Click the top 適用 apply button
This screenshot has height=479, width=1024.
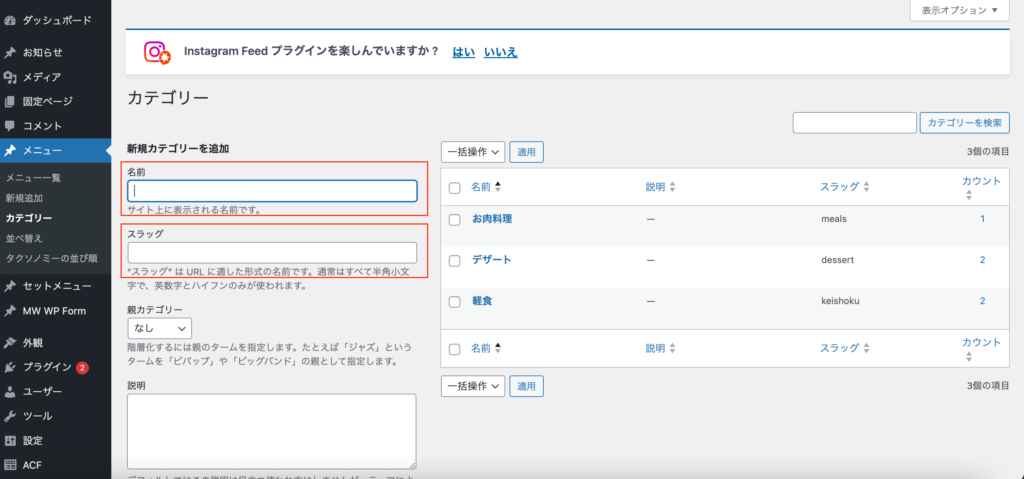point(526,152)
